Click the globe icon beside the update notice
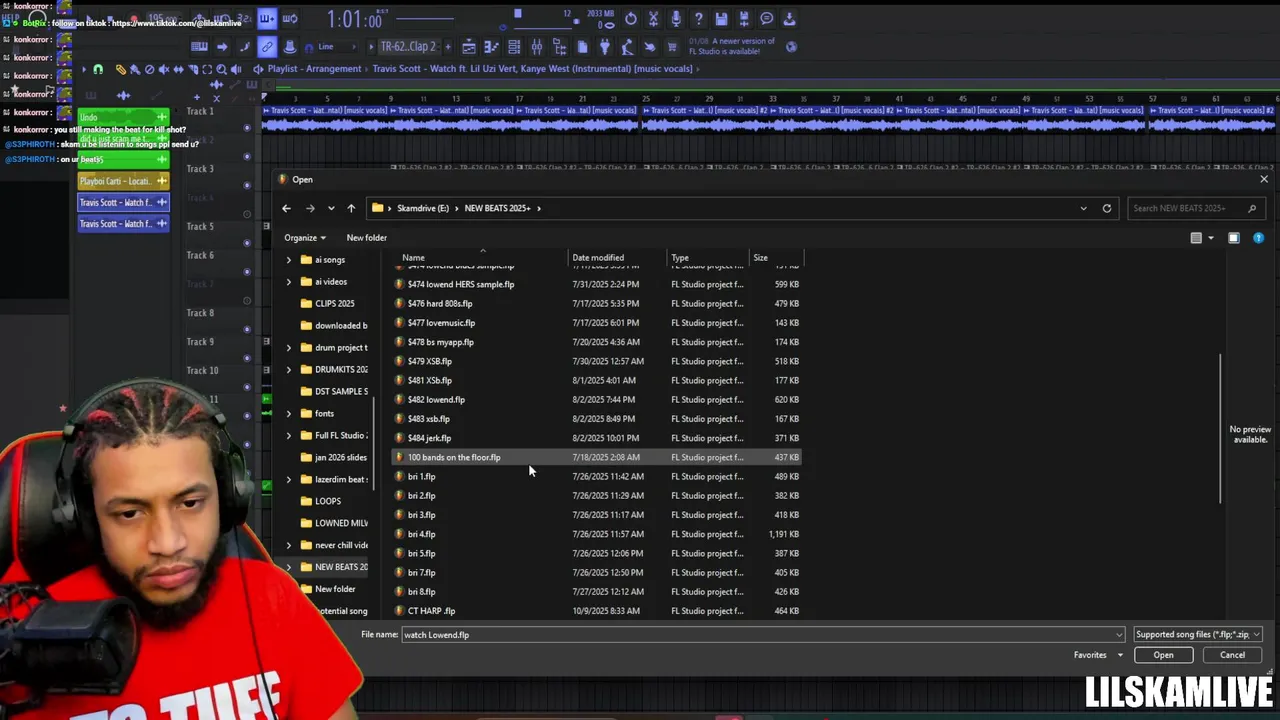 (x=792, y=47)
